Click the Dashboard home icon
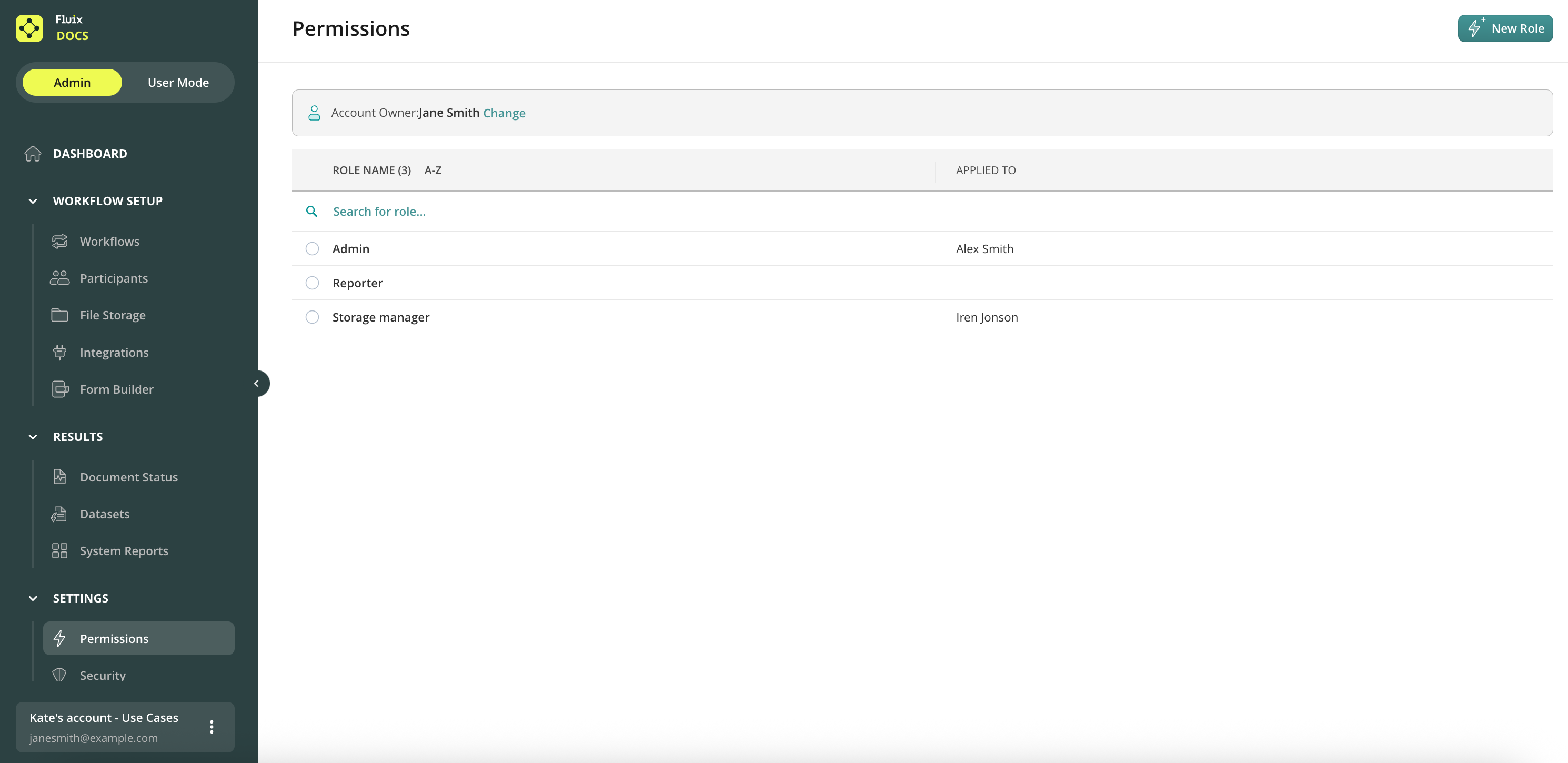This screenshot has width=1568, height=763. point(33,154)
